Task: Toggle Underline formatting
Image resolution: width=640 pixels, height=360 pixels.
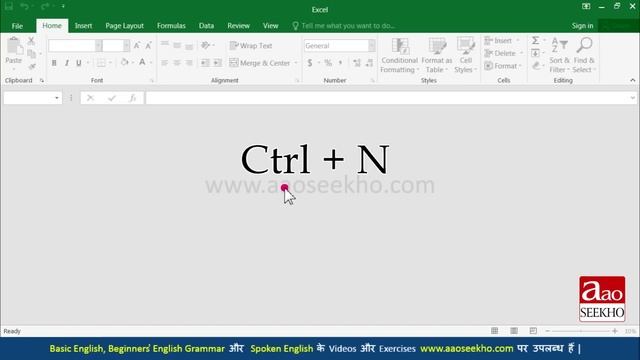Action: tap(79, 63)
